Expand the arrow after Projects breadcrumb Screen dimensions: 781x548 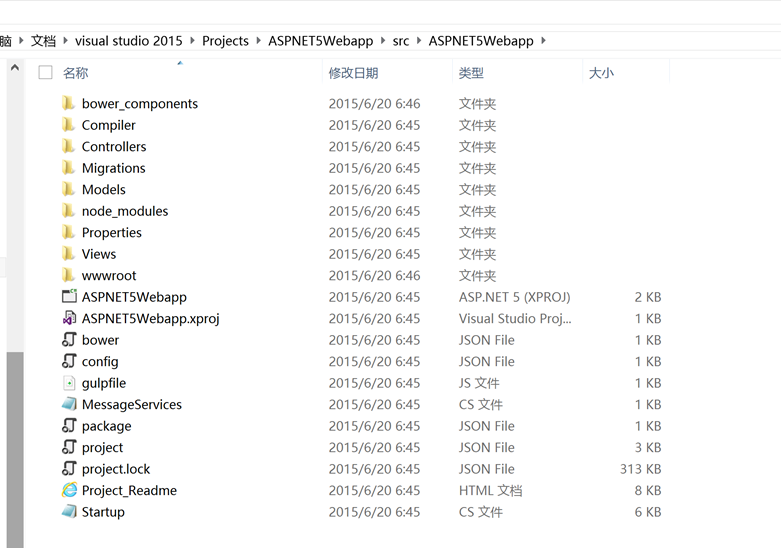pos(259,40)
